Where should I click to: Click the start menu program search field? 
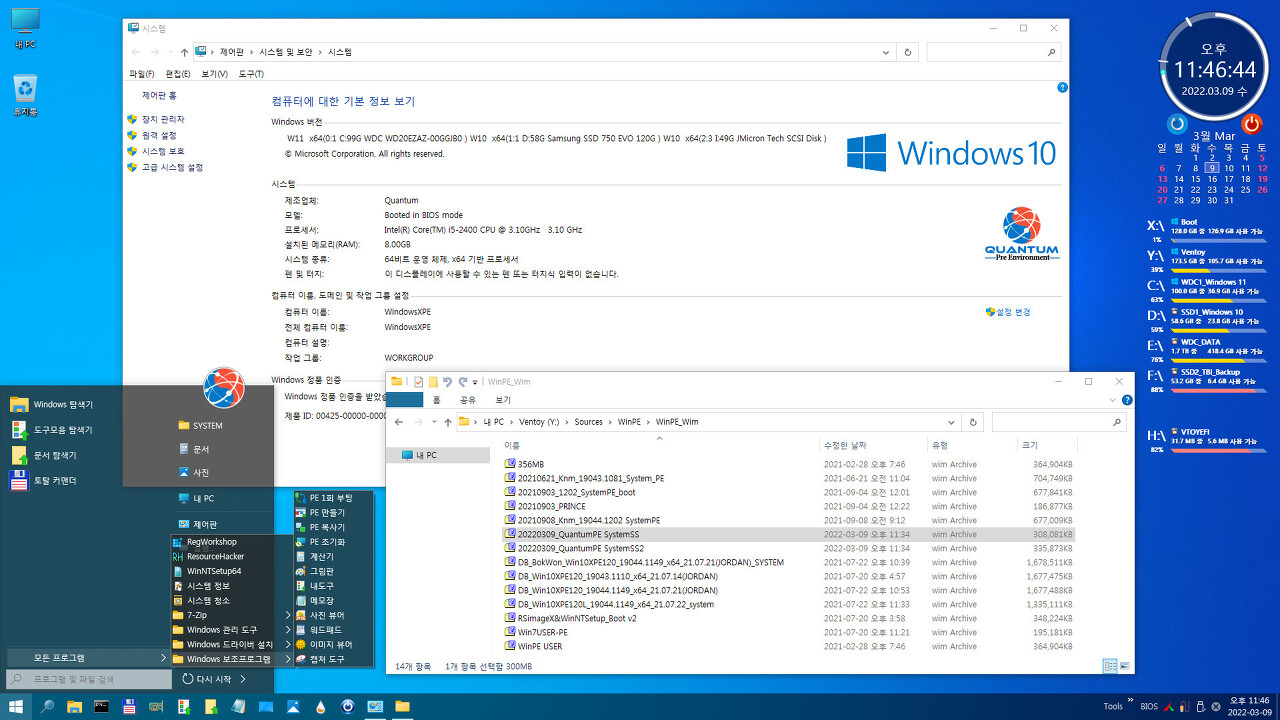(88, 679)
